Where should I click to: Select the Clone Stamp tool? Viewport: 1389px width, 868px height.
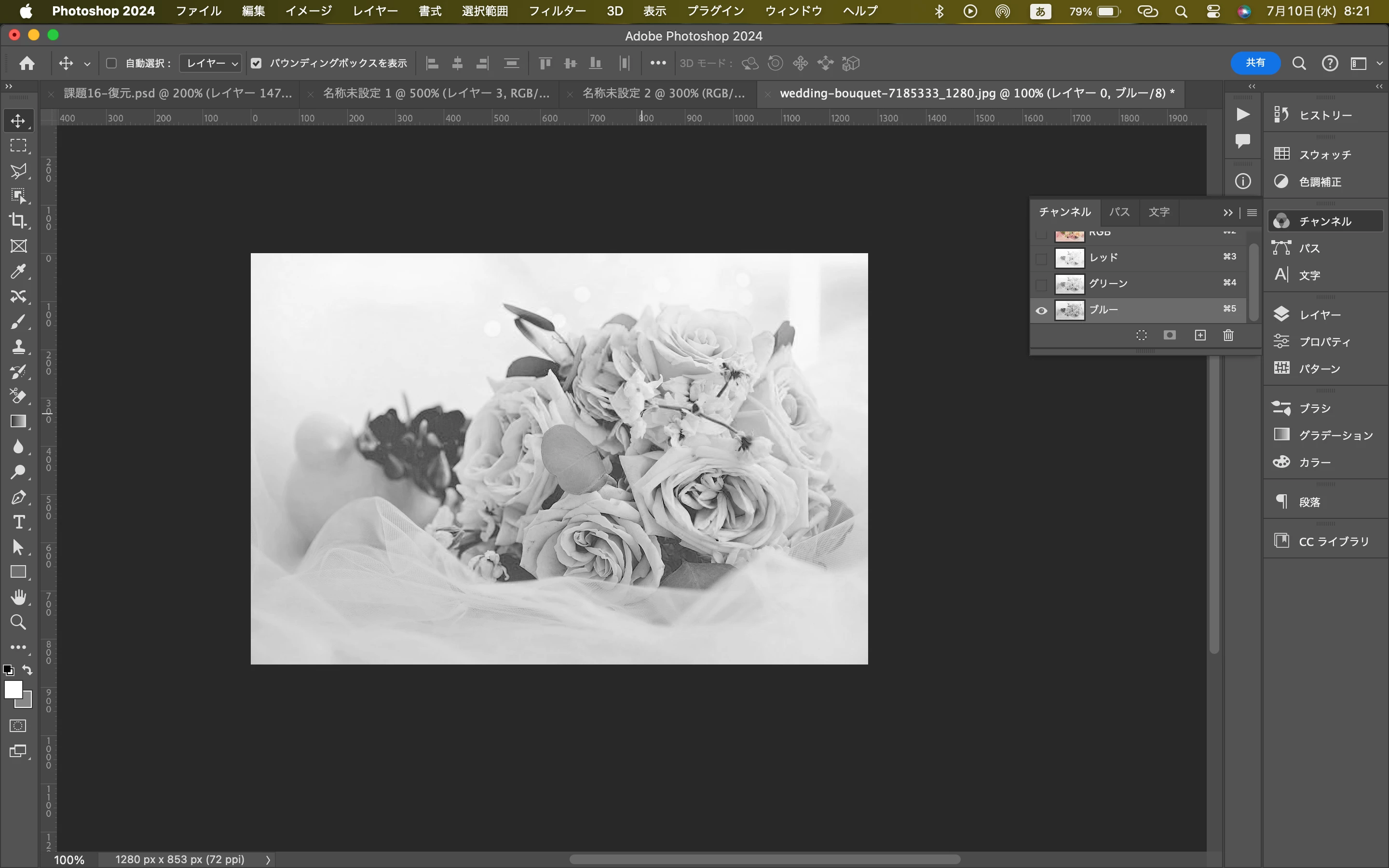[18, 347]
